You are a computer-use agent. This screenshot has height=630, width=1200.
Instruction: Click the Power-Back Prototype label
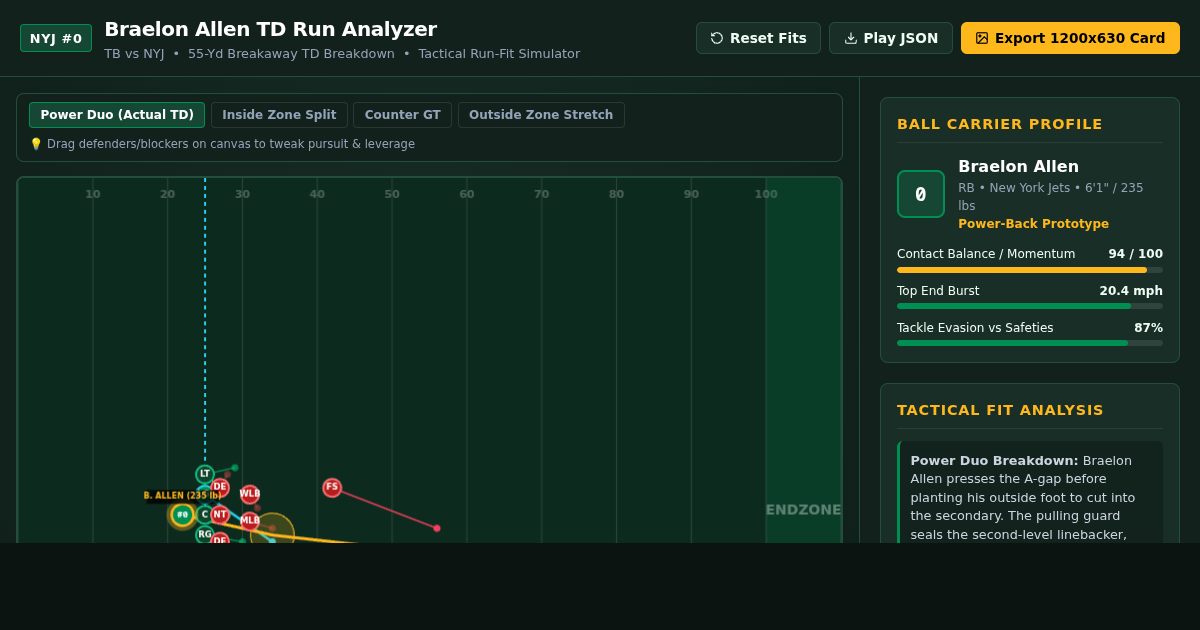tap(1033, 224)
